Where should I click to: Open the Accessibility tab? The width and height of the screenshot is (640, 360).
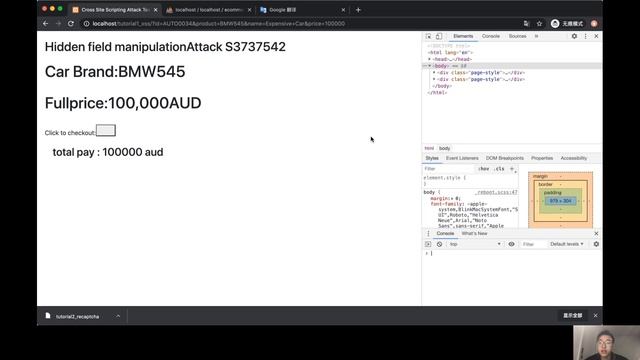click(573, 158)
